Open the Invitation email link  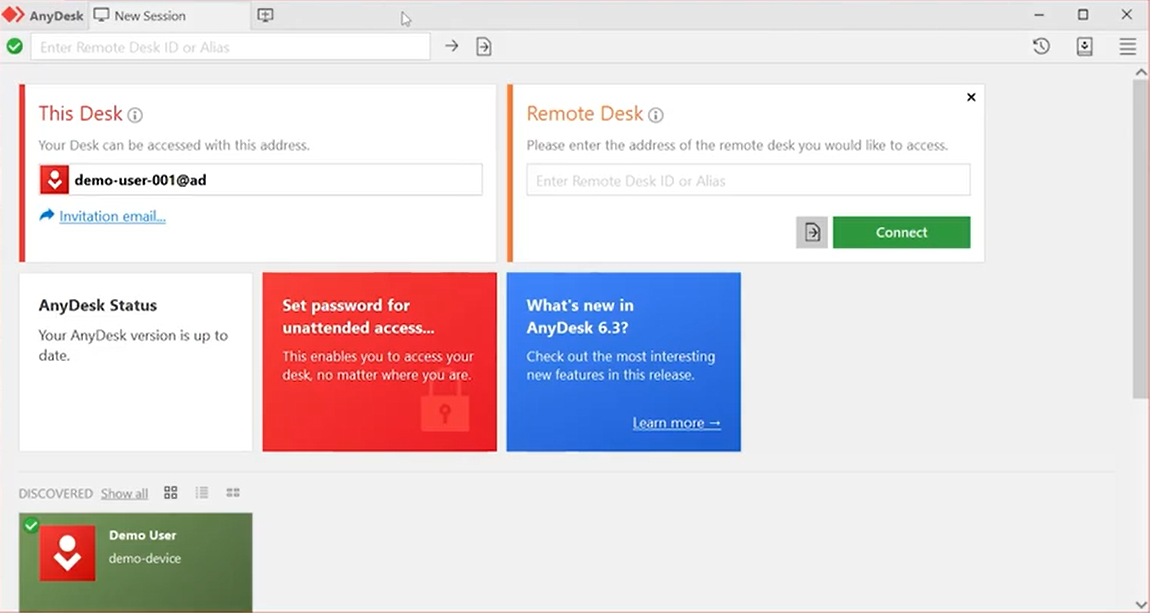[x=112, y=216]
